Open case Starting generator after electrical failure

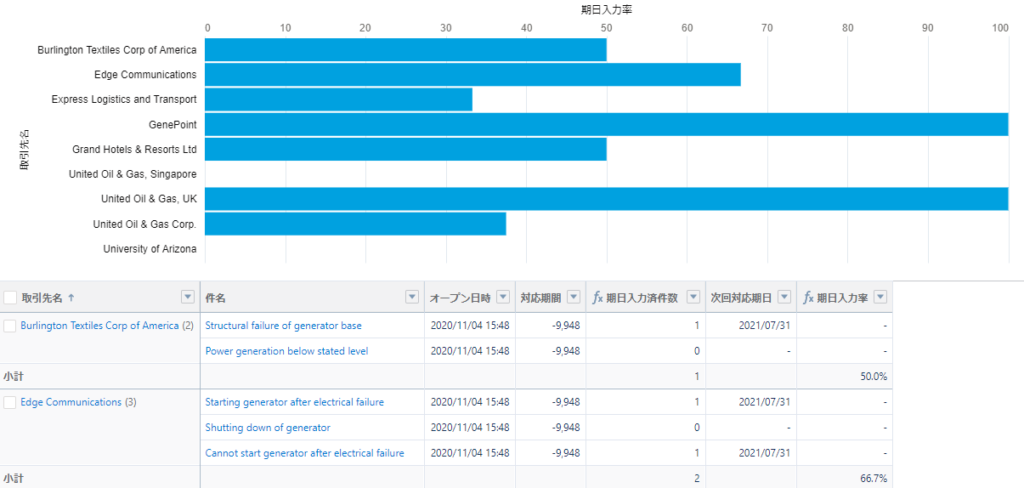pyautogui.click(x=295, y=402)
